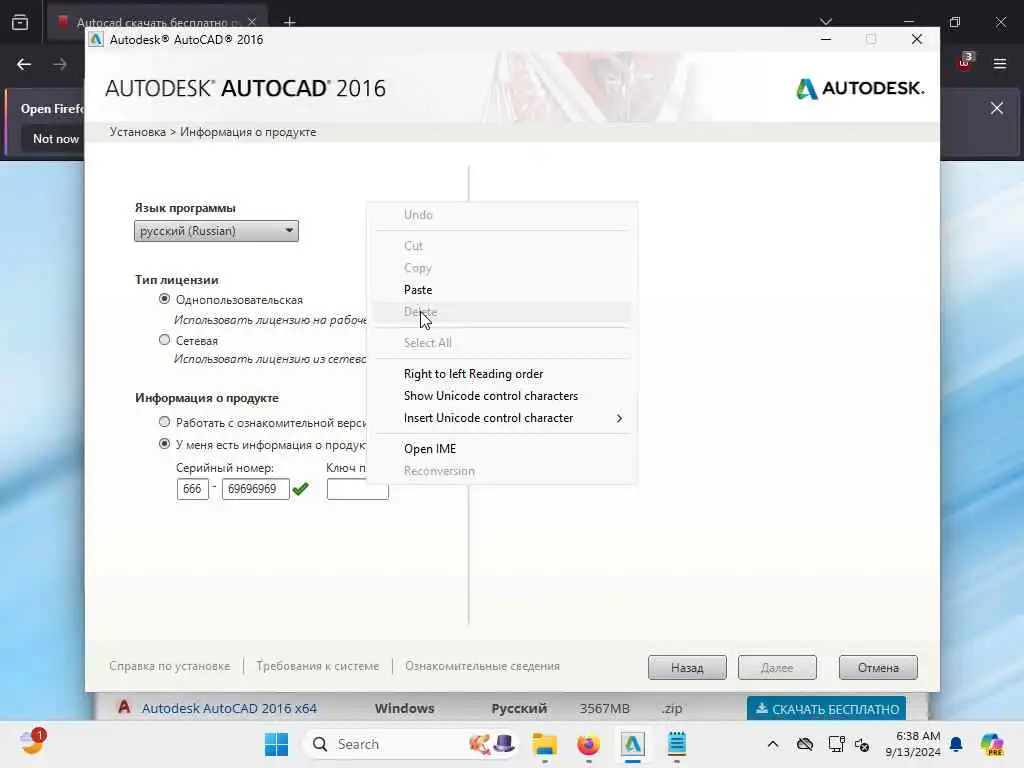Screen dimensions: 1024x768
Task: Click the cloud sync tray icon
Action: coord(805,744)
